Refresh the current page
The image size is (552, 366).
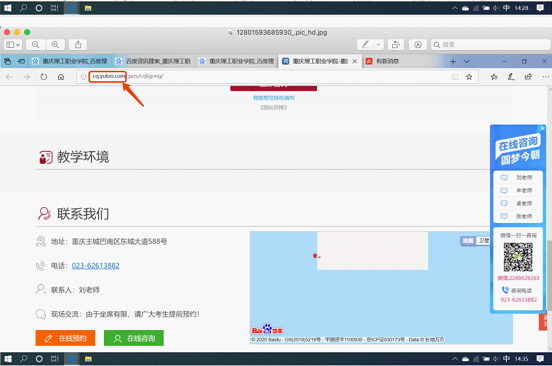(x=43, y=77)
